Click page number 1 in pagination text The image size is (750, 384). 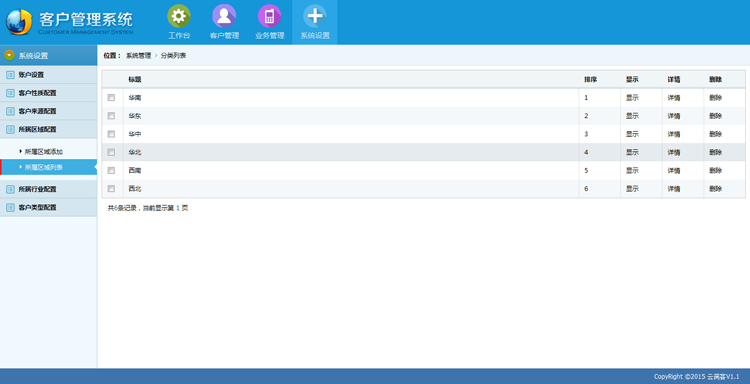178,208
